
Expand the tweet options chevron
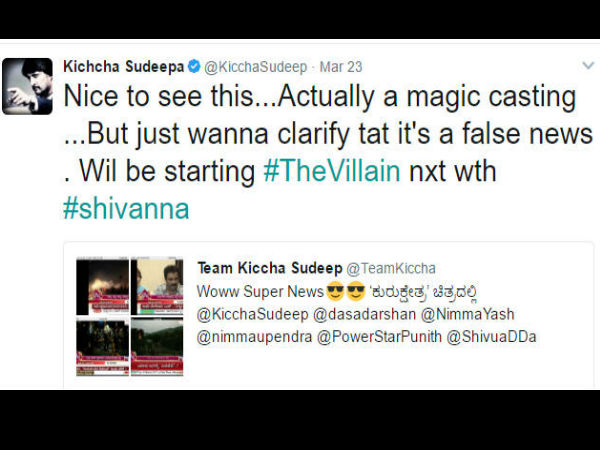pos(588,65)
